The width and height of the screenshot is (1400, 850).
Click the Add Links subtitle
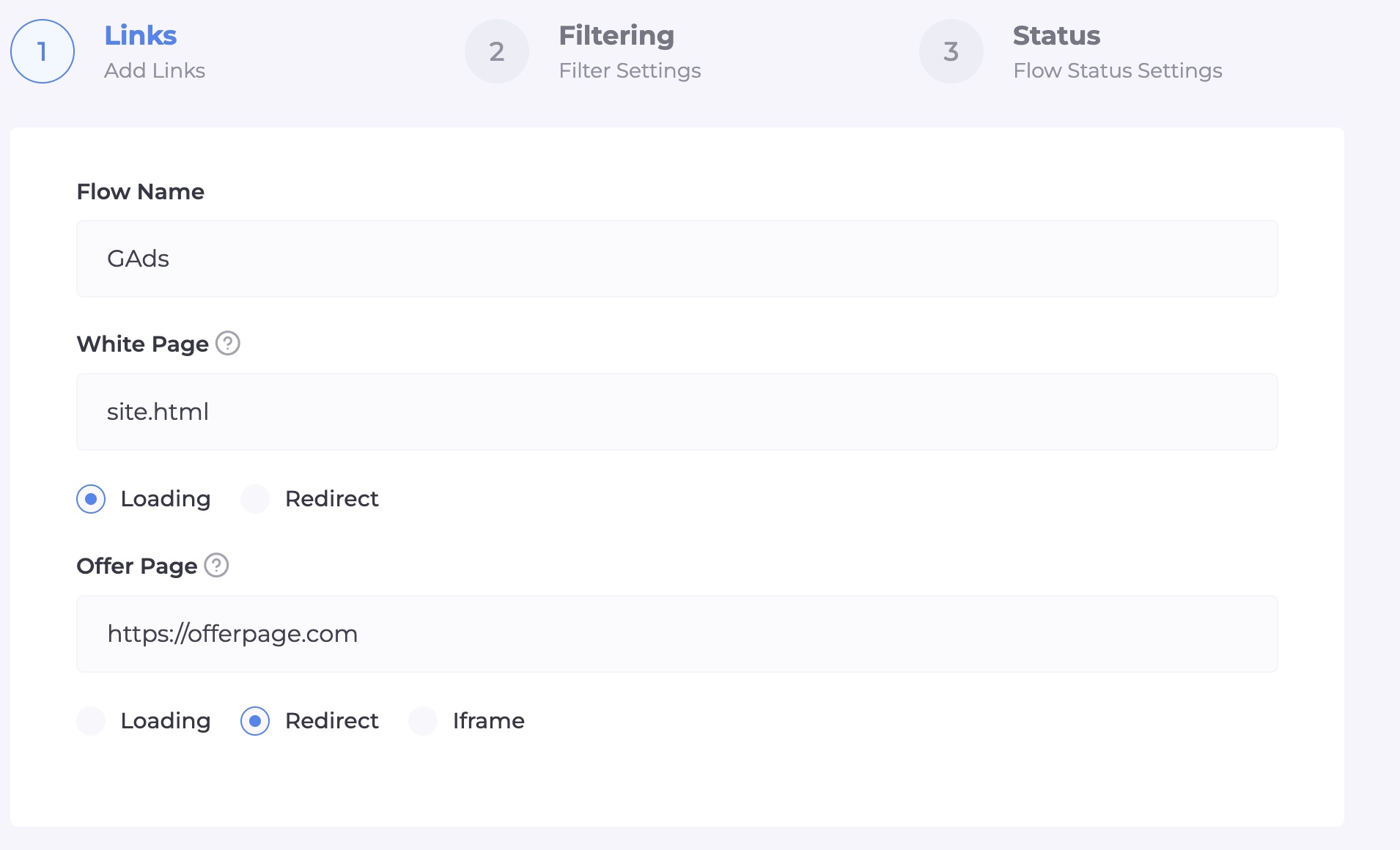(x=155, y=70)
